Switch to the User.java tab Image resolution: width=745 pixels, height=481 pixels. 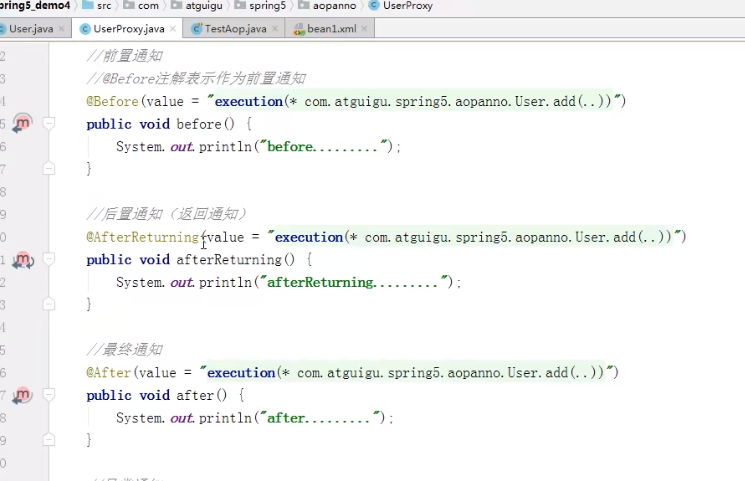click(31, 29)
